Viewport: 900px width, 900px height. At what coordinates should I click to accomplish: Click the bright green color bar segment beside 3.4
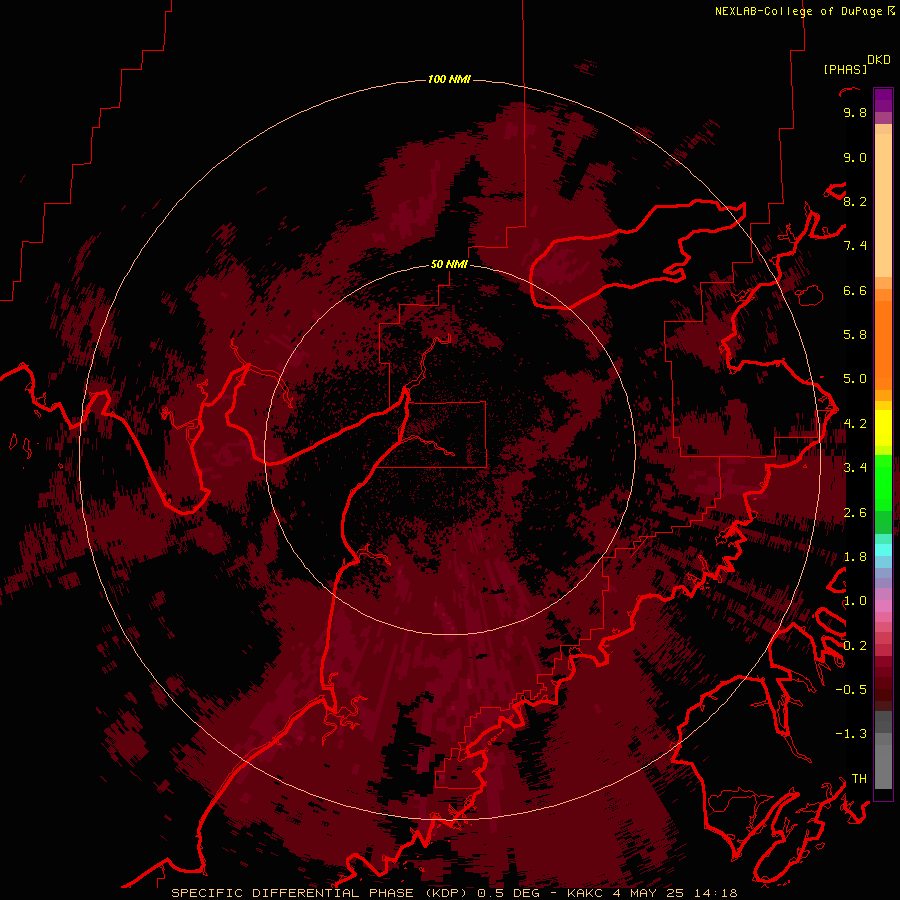pos(883,482)
